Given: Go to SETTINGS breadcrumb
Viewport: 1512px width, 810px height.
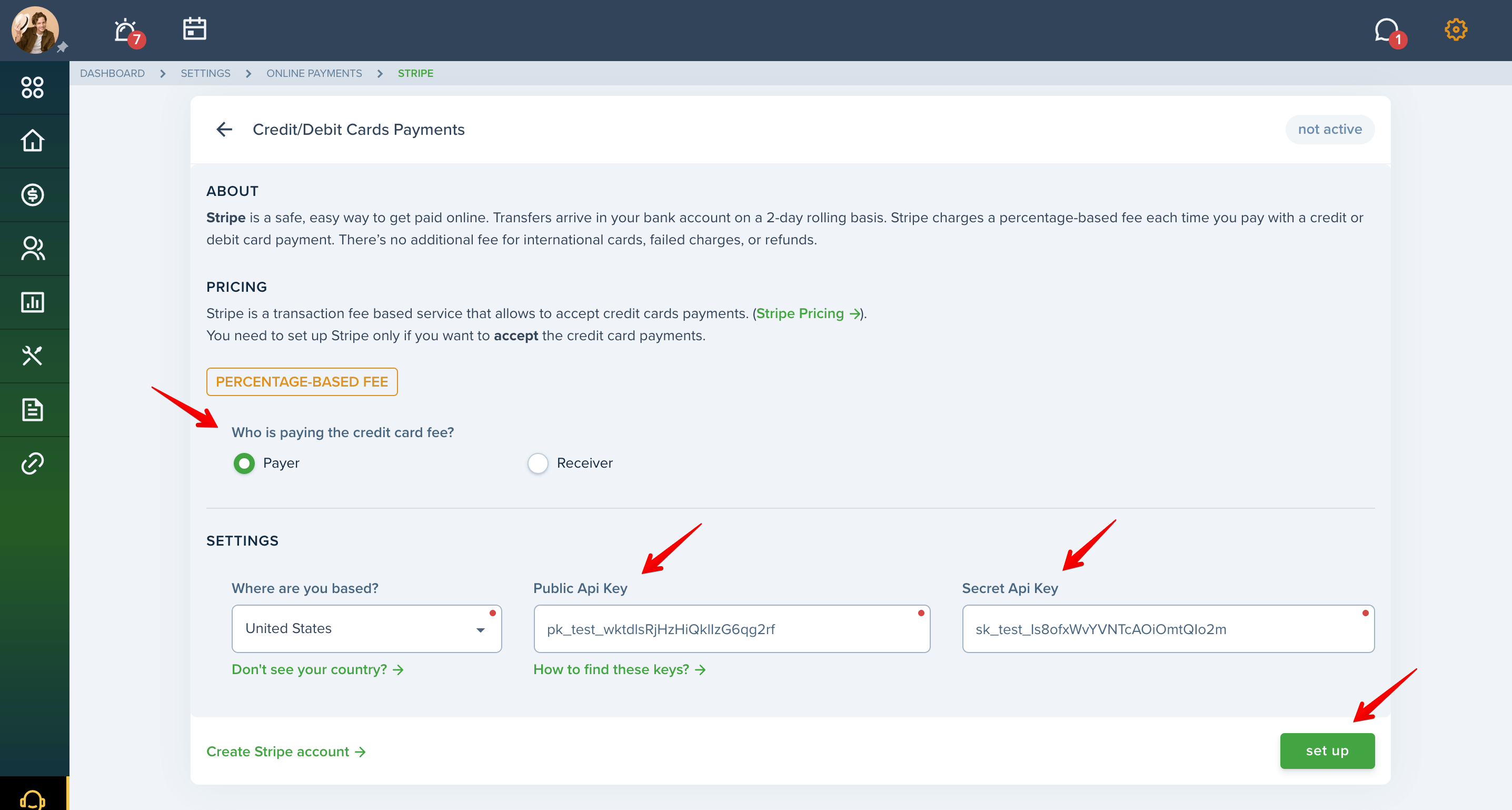Looking at the screenshot, I should 205,73.
